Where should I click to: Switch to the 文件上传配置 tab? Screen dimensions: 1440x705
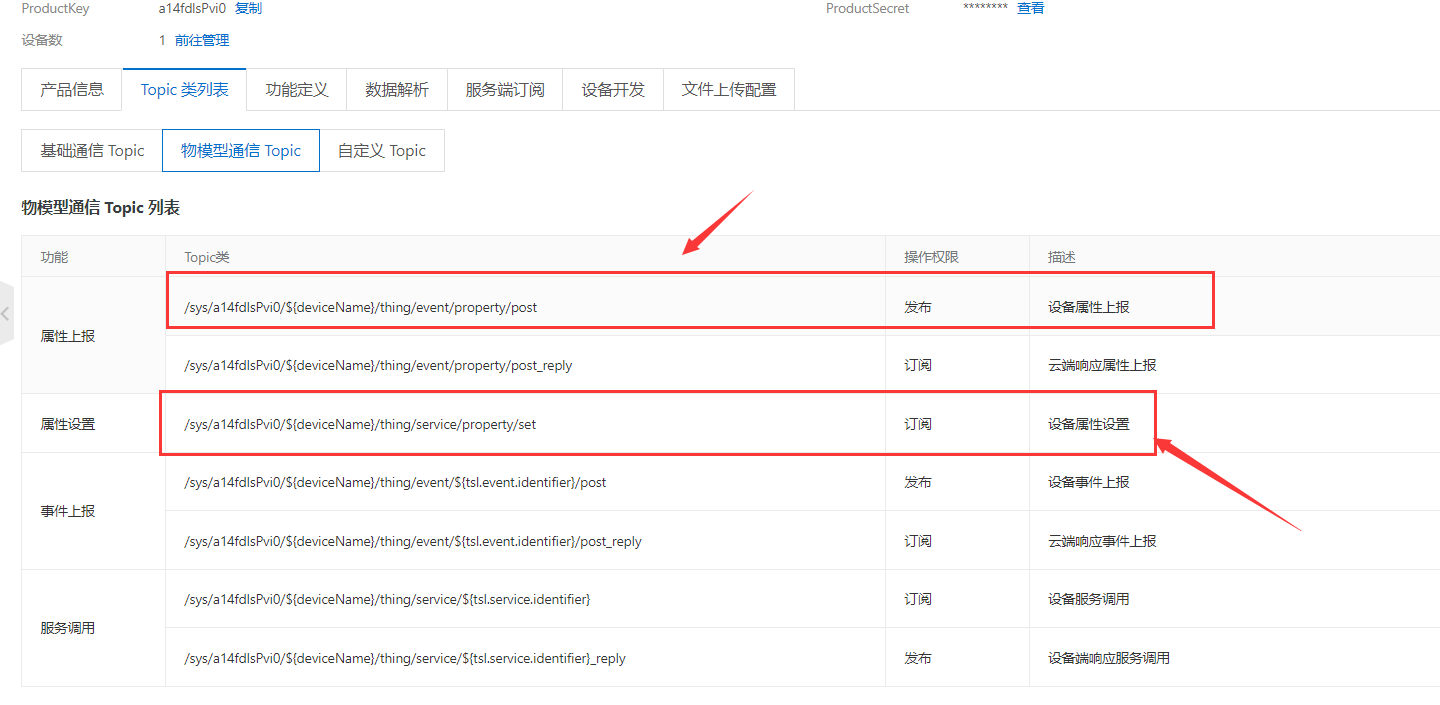pyautogui.click(x=729, y=89)
